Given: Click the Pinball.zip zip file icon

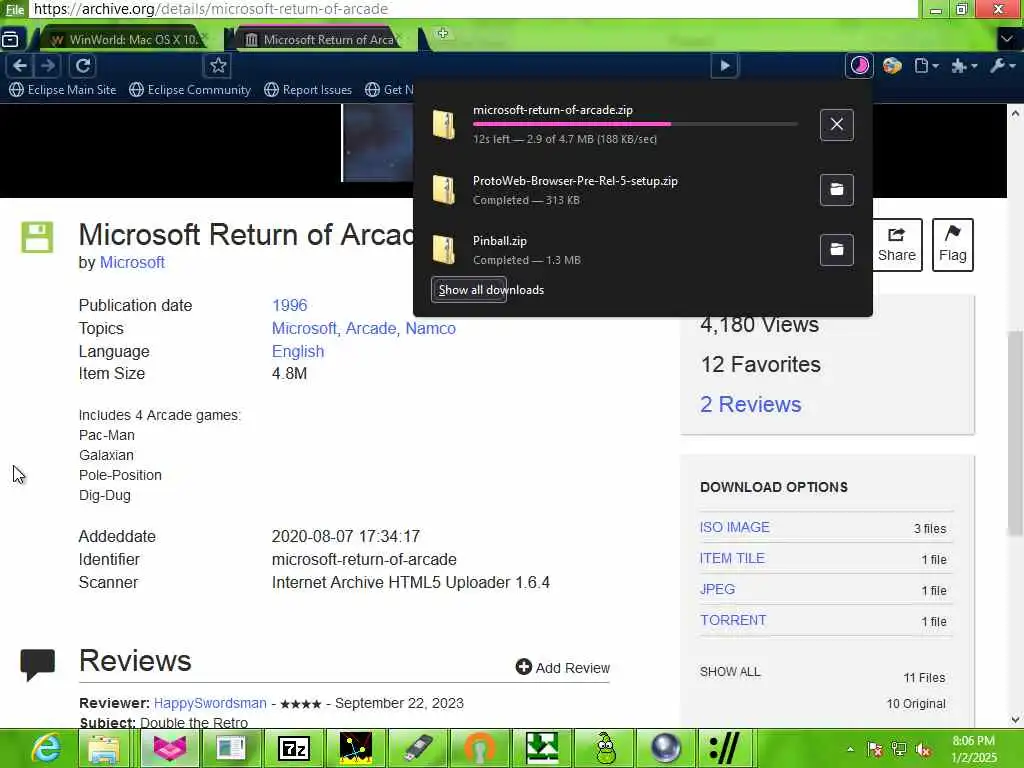Looking at the screenshot, I should click(x=443, y=249).
